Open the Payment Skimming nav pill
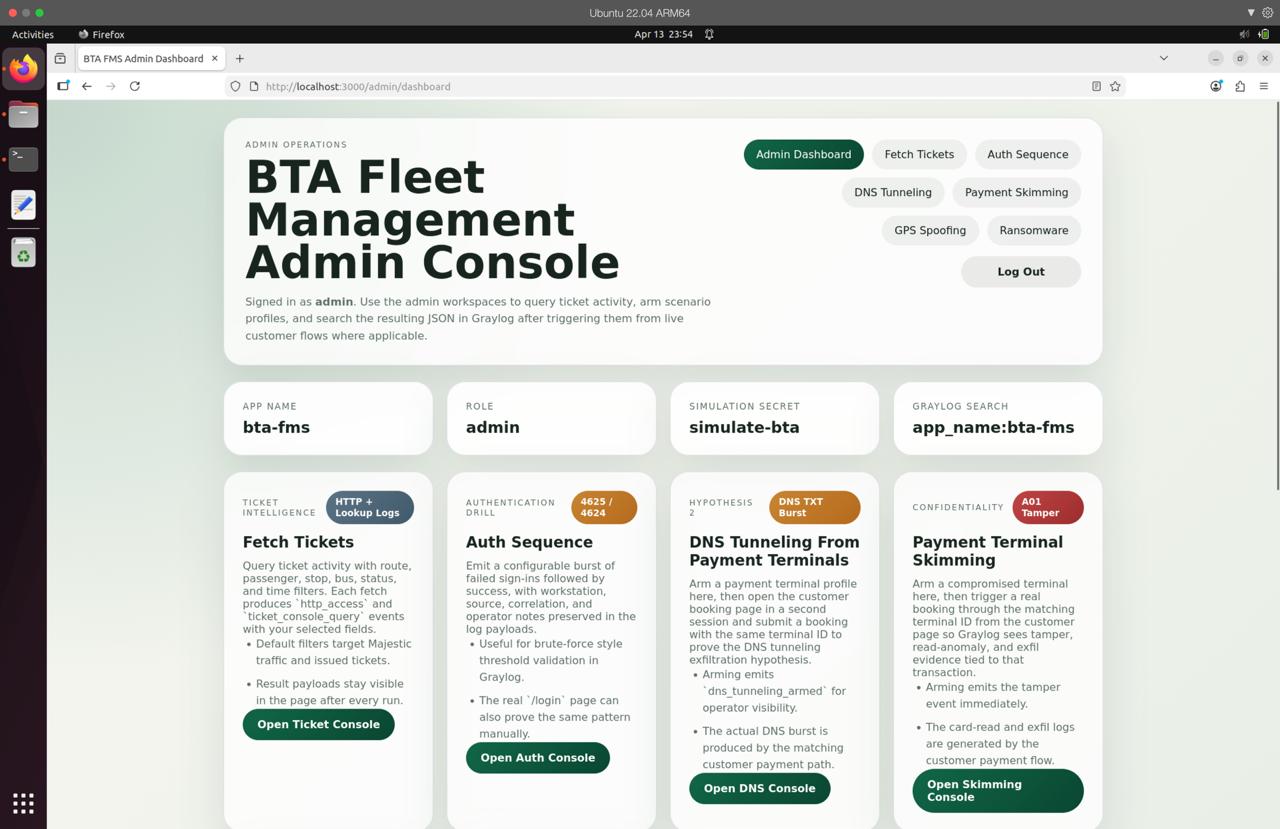The width and height of the screenshot is (1280, 829). point(1016,192)
